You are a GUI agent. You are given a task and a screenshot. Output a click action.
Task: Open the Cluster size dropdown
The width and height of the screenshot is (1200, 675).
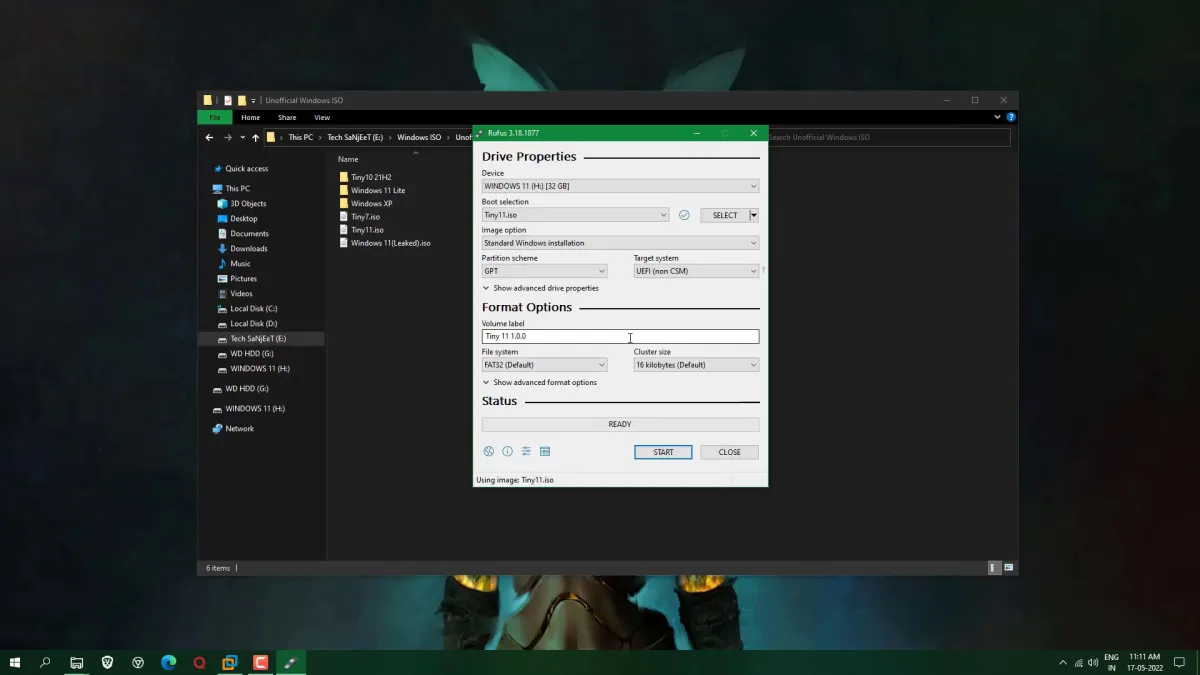[696, 365]
